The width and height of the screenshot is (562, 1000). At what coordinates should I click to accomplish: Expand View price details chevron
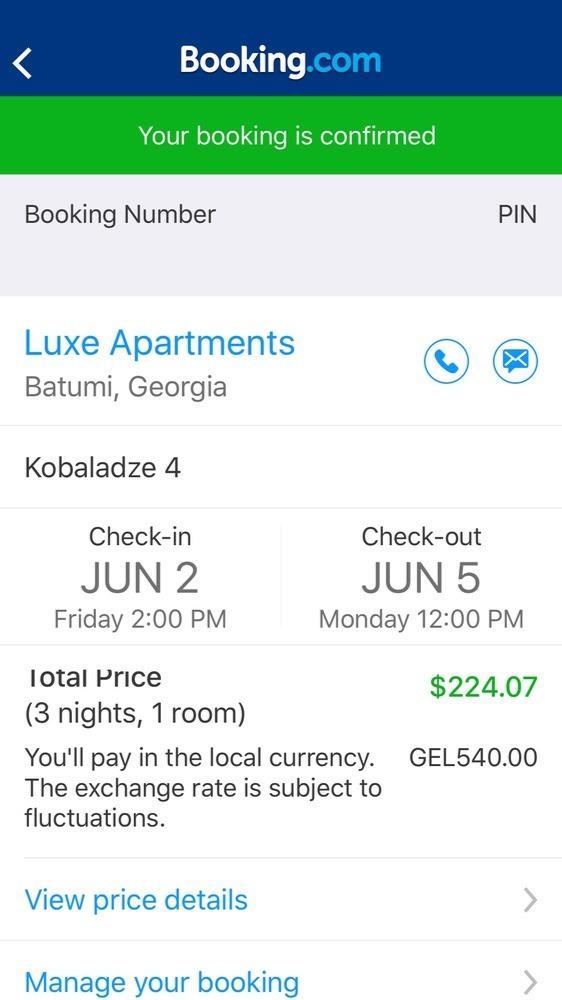click(x=530, y=901)
